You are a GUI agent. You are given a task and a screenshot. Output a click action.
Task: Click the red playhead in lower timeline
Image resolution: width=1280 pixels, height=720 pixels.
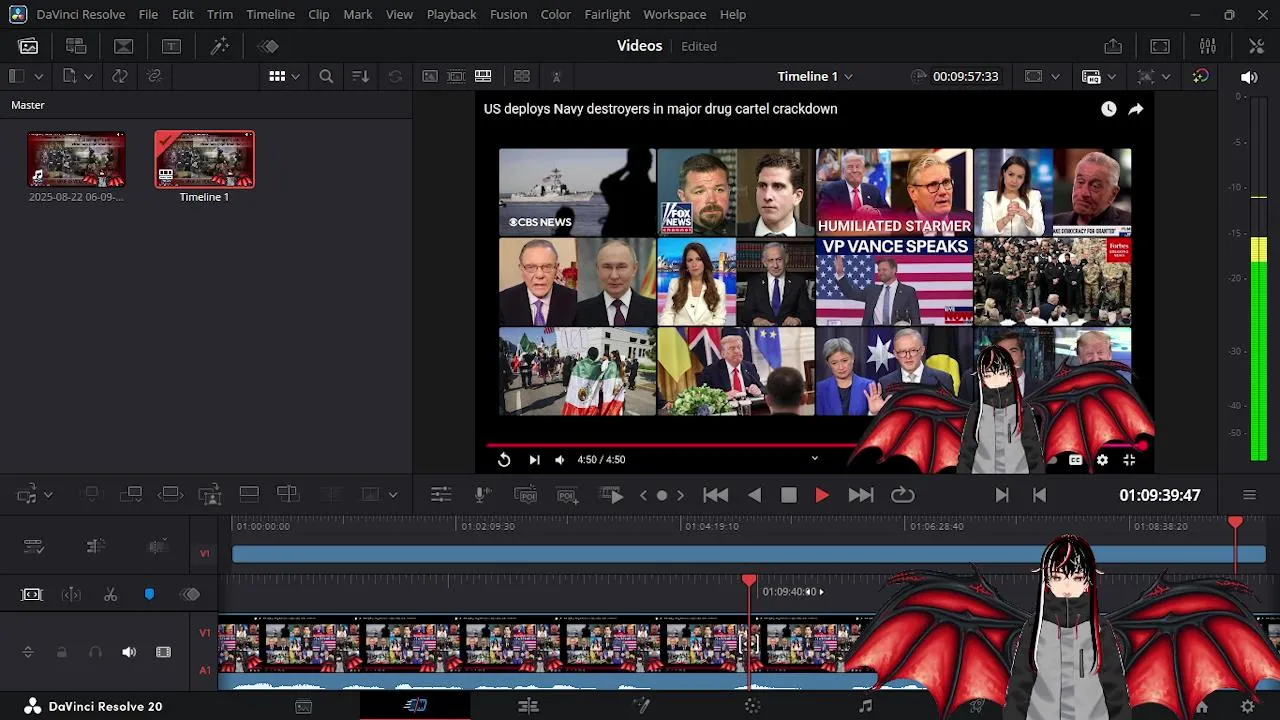[749, 581]
